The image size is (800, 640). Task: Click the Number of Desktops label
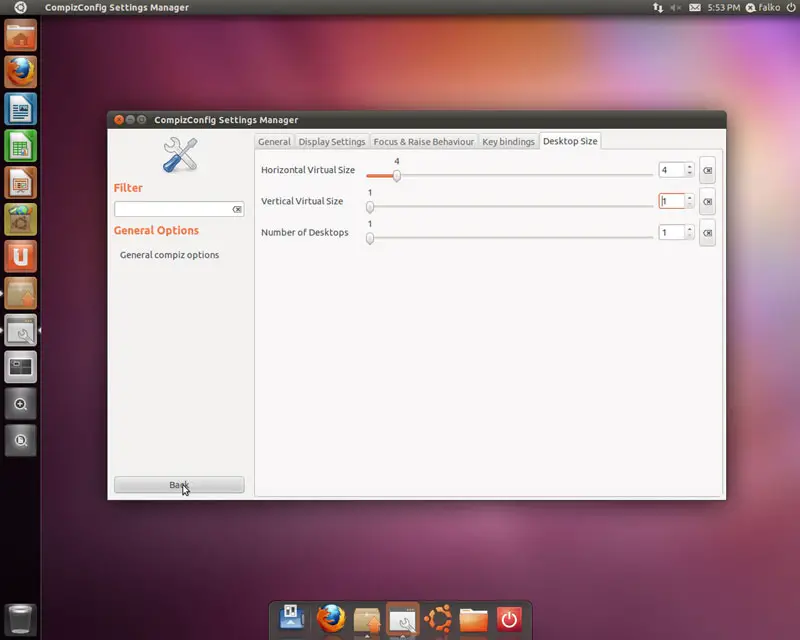[305, 232]
